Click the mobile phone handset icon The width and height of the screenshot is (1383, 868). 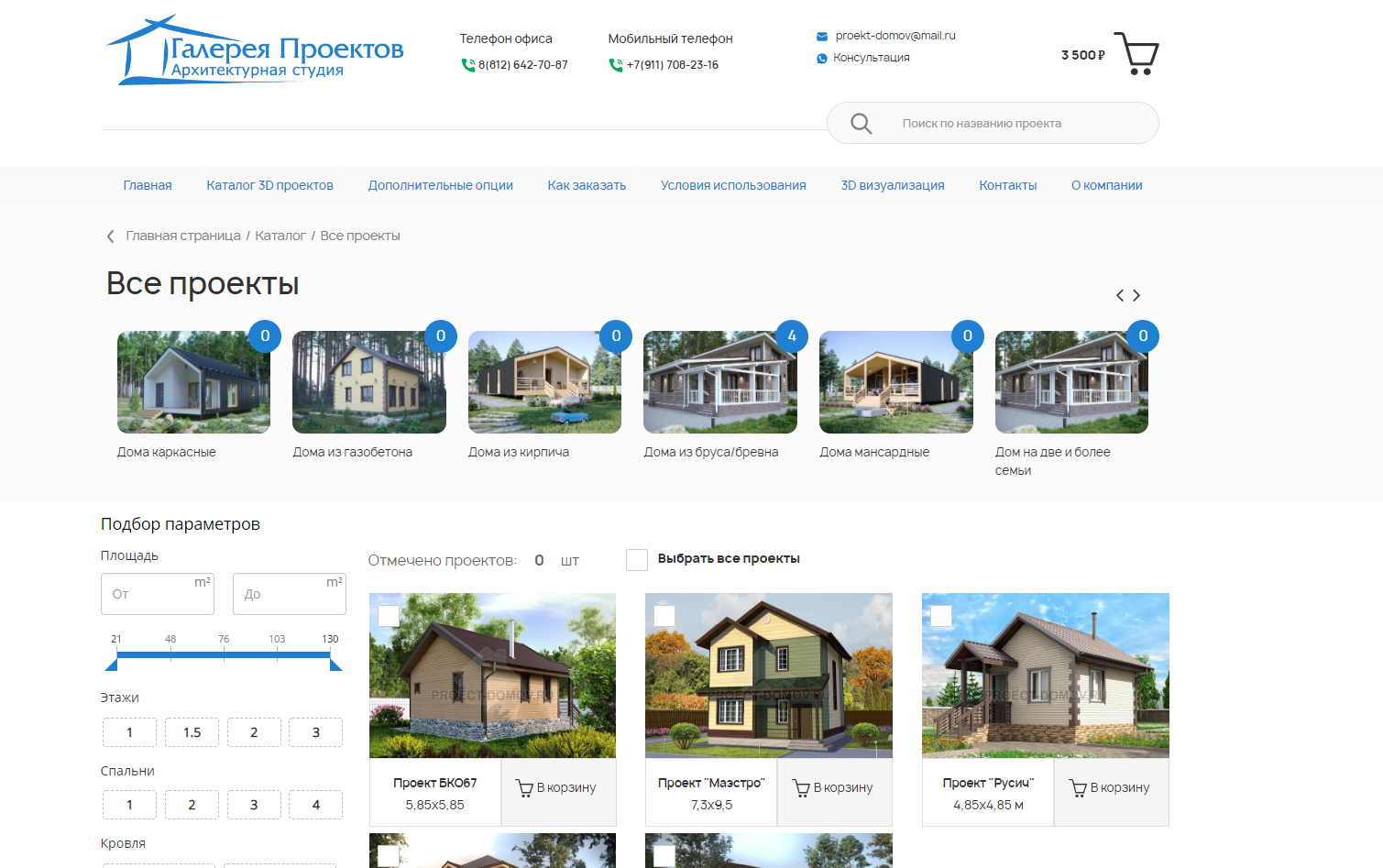616,65
